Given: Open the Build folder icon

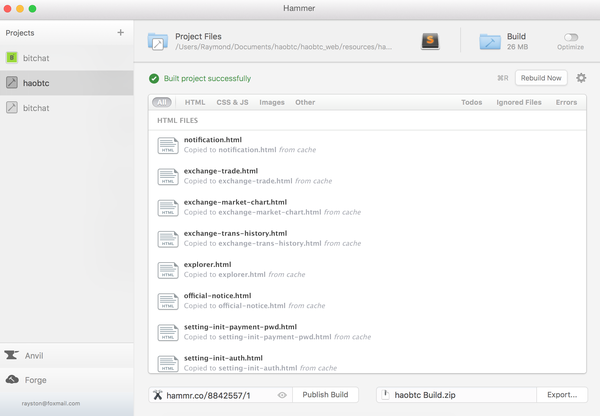Looking at the screenshot, I should click(490, 41).
